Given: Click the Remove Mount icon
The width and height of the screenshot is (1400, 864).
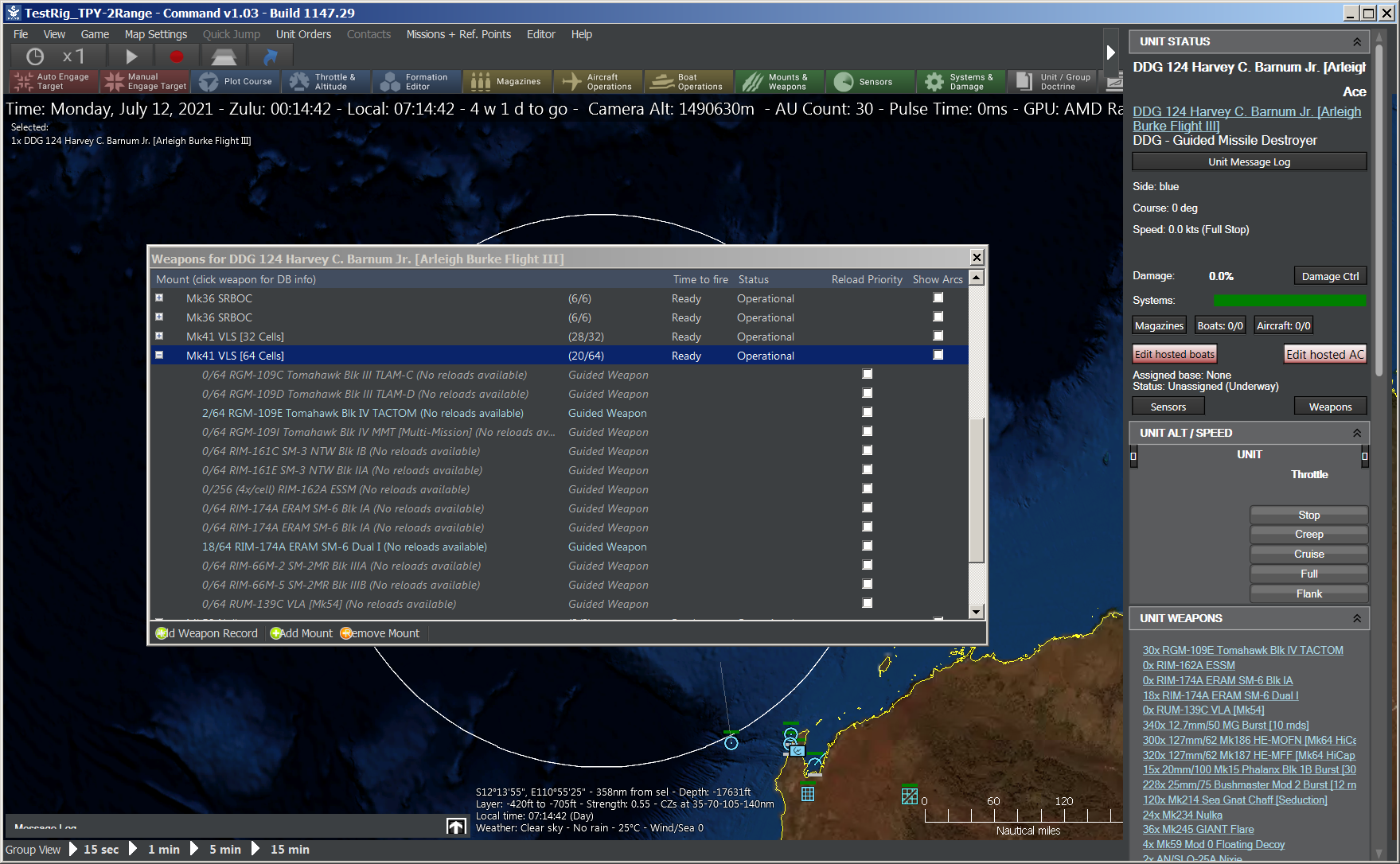Looking at the screenshot, I should point(346,633).
